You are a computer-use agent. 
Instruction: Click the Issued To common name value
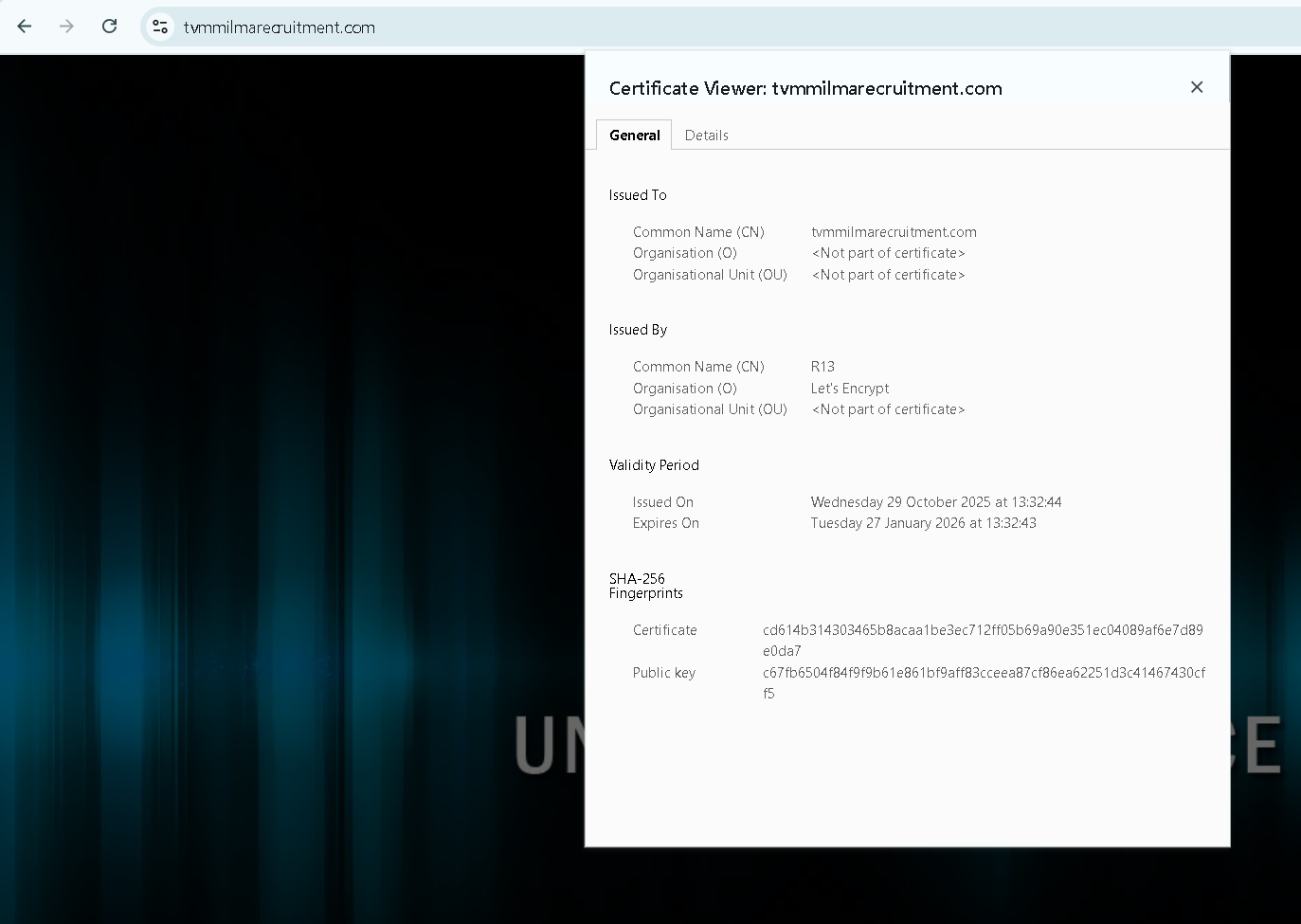(x=894, y=232)
